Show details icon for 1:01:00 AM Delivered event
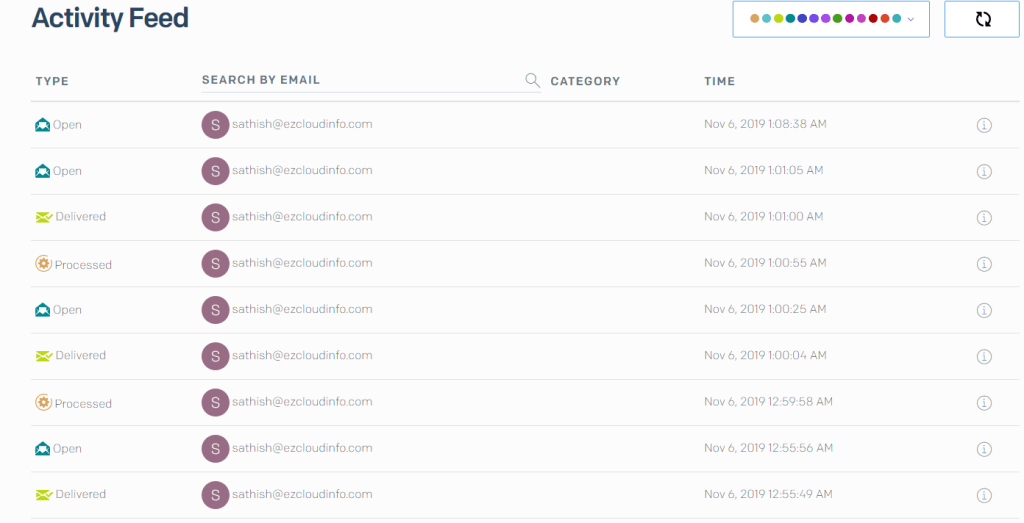1024x523 pixels. tap(983, 217)
